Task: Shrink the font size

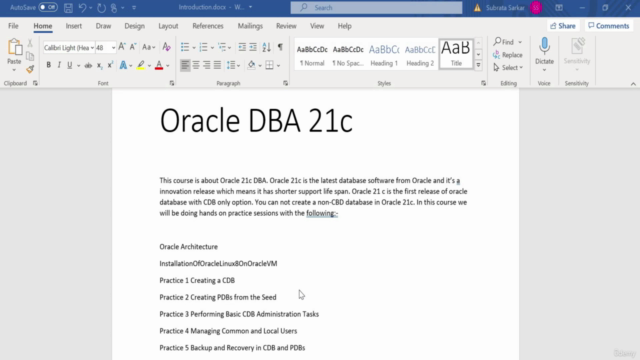Action: (133, 47)
